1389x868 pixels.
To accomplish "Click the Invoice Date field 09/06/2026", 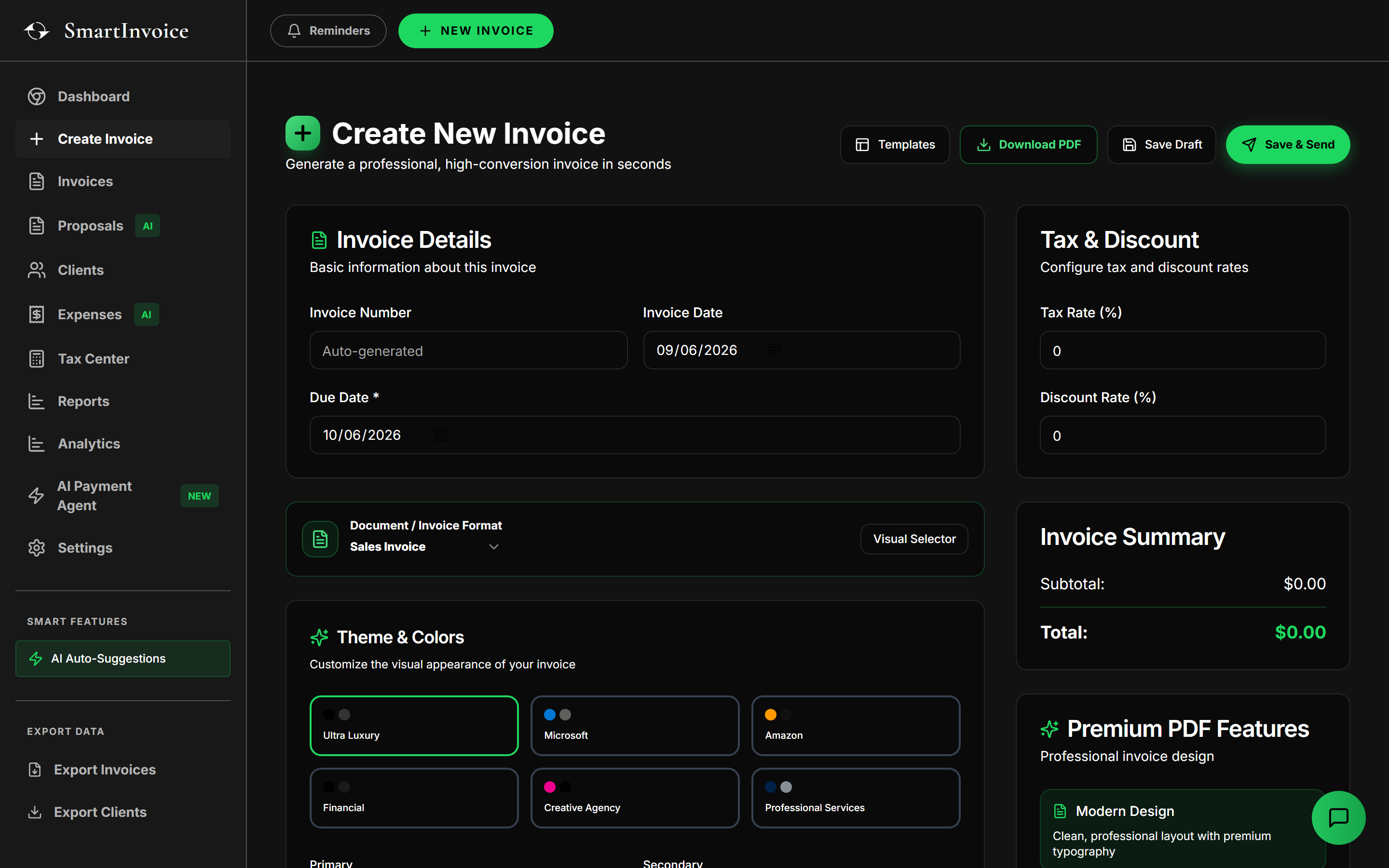I will [x=802, y=350].
